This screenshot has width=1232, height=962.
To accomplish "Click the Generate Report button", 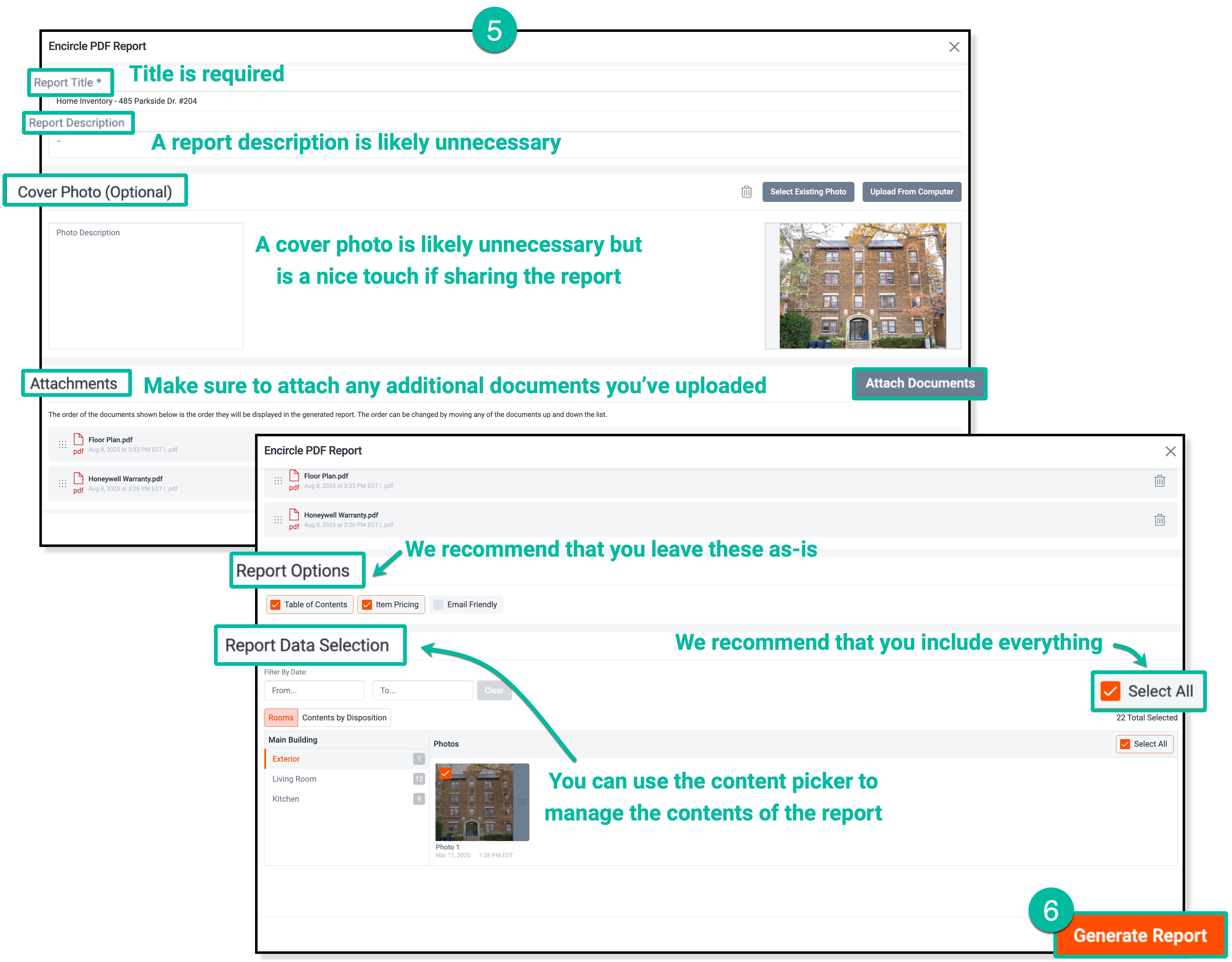I will coord(1139,935).
